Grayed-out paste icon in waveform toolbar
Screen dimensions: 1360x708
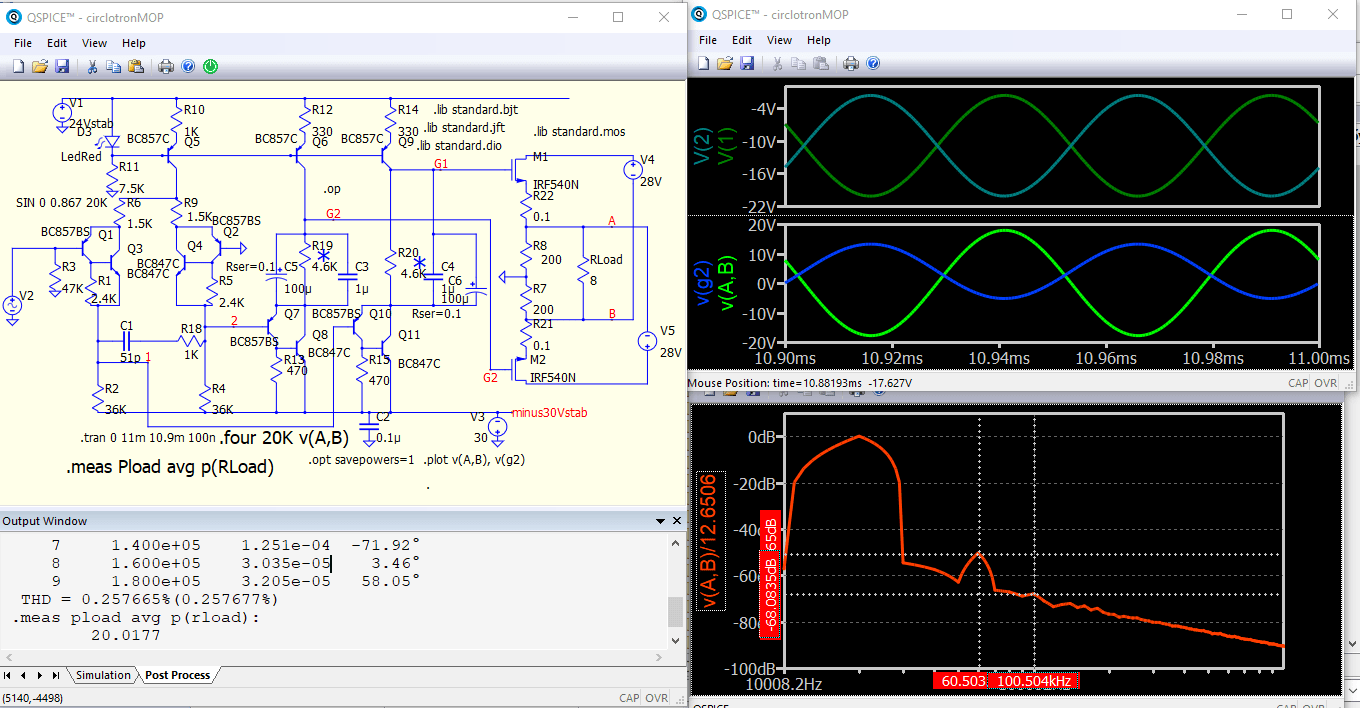(x=821, y=62)
